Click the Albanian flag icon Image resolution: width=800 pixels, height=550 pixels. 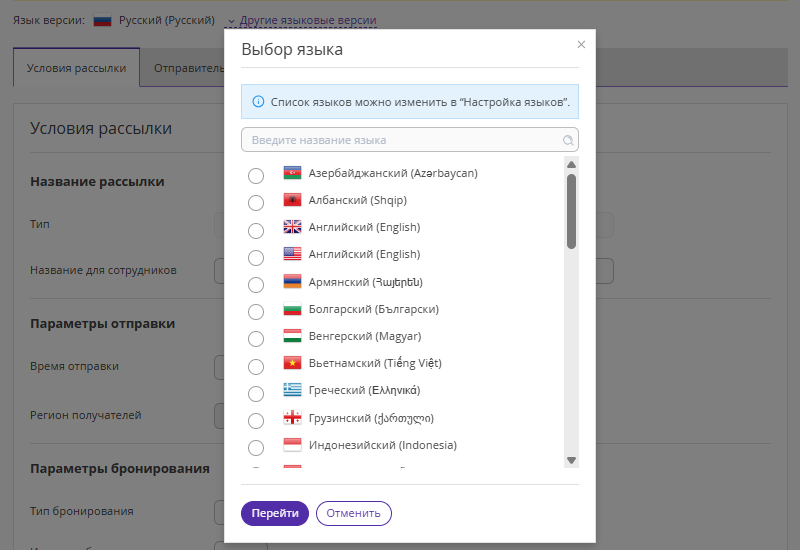(x=292, y=200)
